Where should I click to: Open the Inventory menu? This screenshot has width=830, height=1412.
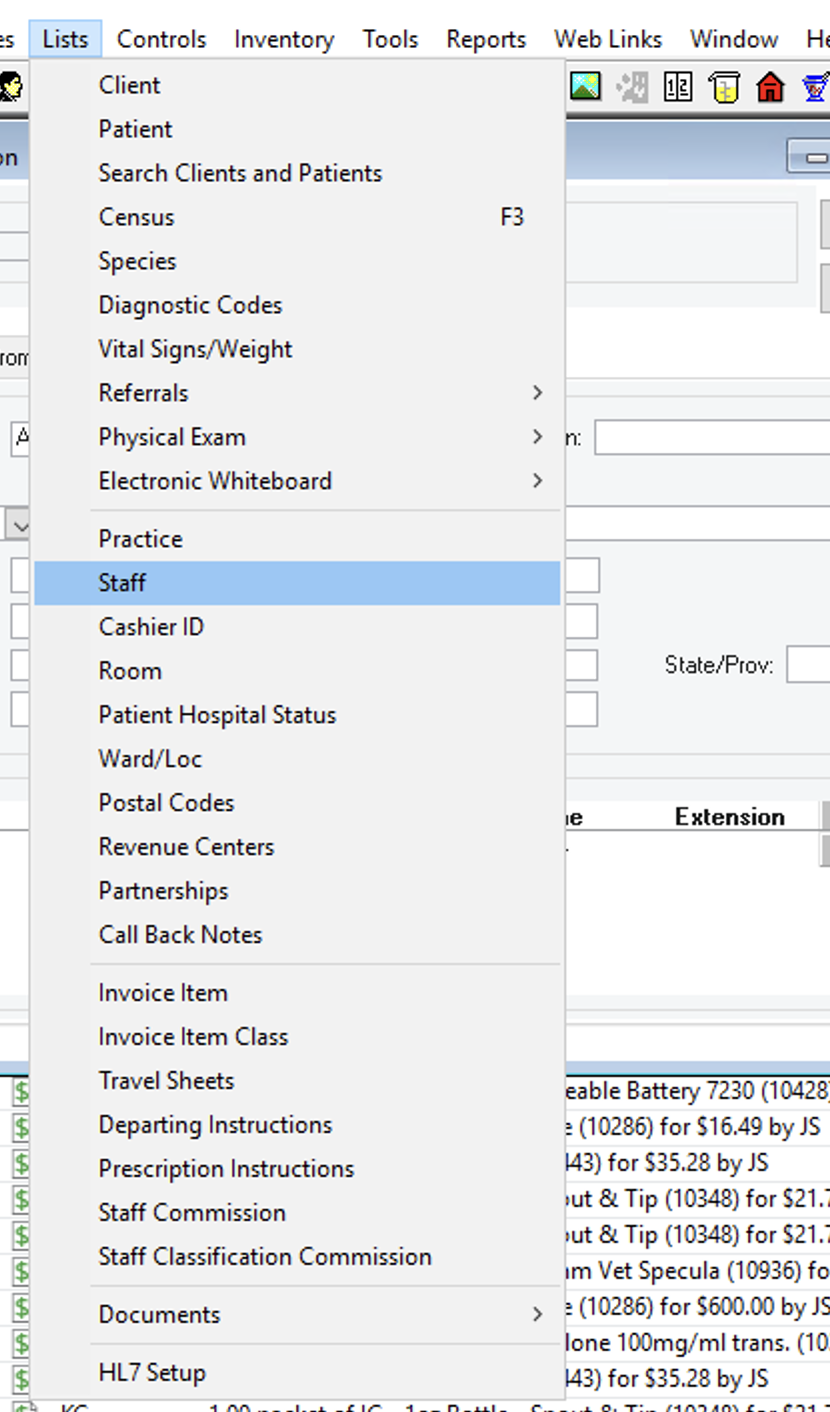[x=284, y=39]
